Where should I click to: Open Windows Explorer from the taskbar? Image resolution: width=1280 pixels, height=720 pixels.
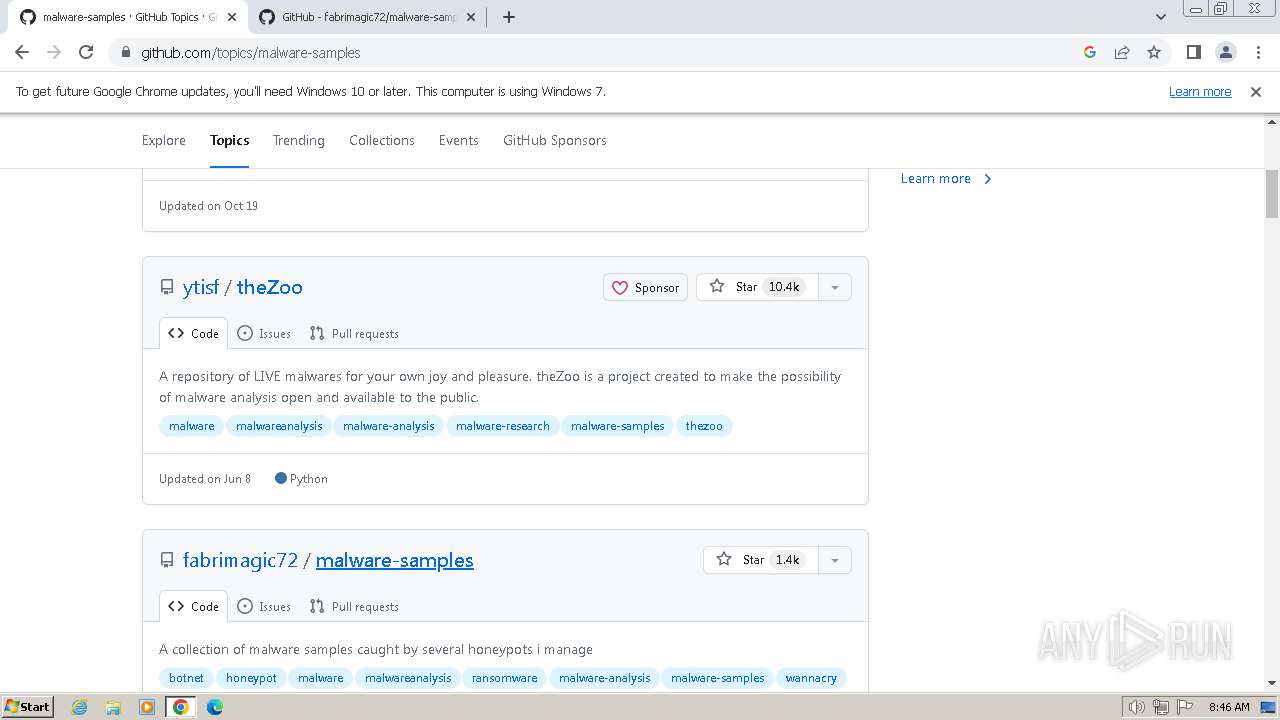113,707
